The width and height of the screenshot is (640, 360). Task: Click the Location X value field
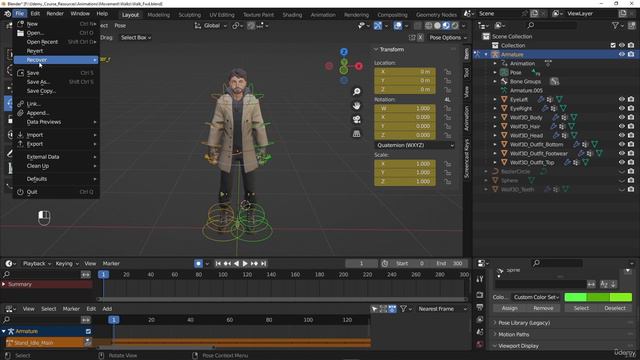(x=405, y=72)
